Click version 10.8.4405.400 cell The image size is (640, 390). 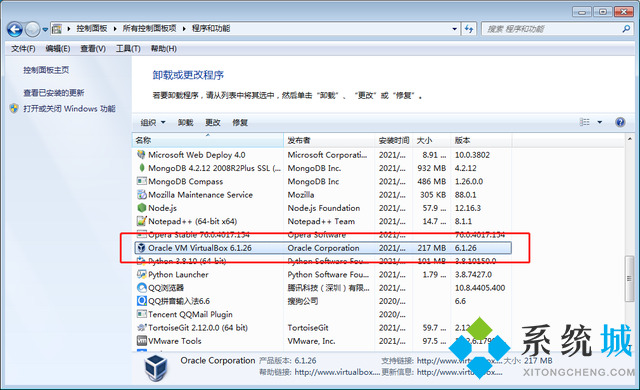(480, 288)
